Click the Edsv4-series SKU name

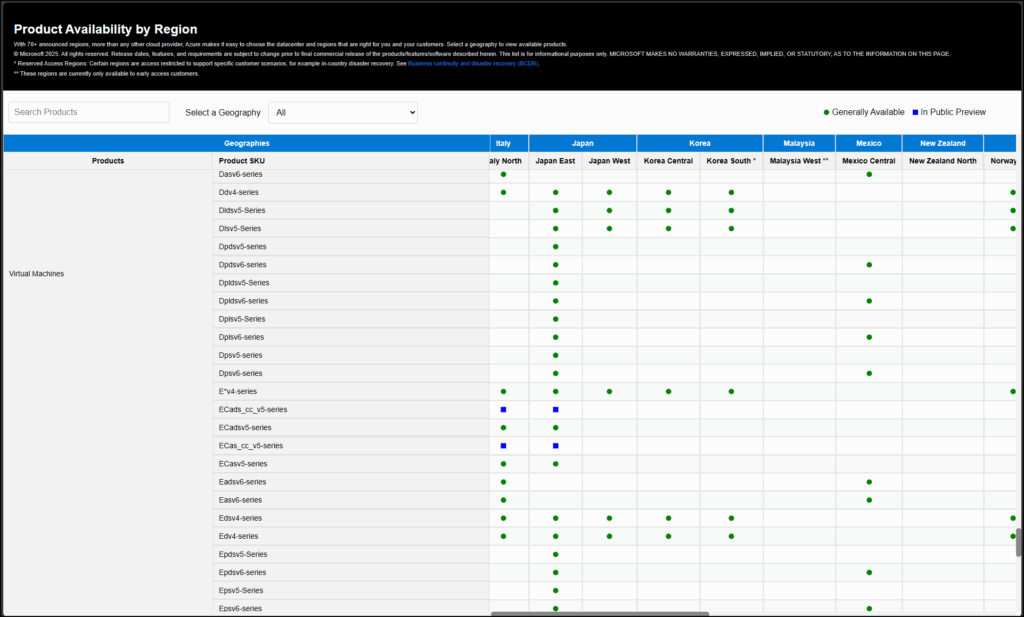click(x=240, y=518)
